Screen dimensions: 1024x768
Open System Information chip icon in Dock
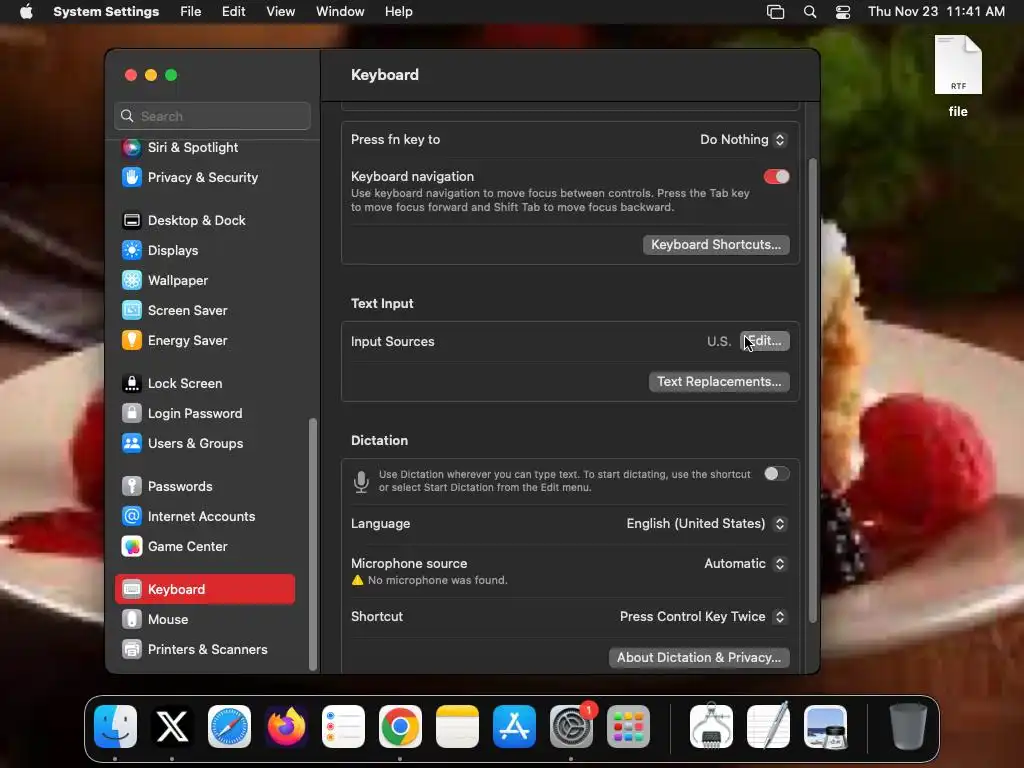(x=711, y=726)
